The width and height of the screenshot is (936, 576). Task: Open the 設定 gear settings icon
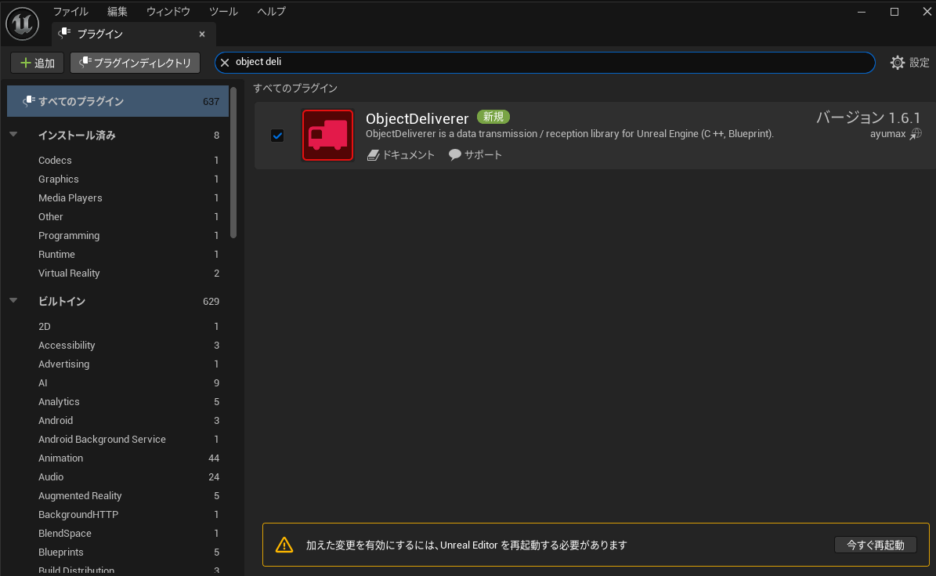897,62
